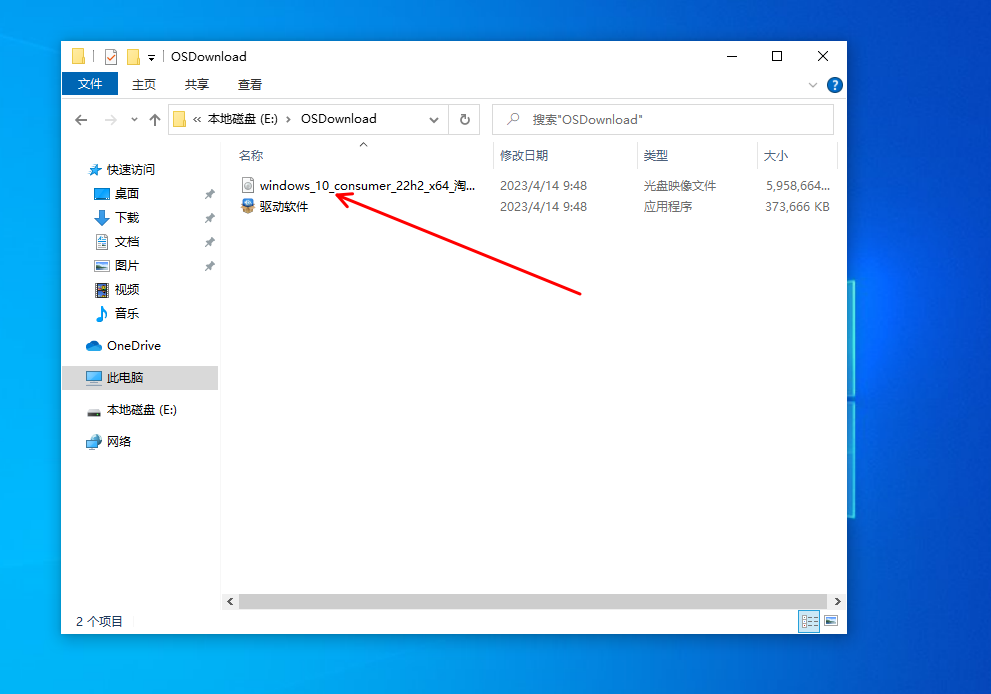Open 下载 in Quick Access
The height and width of the screenshot is (694, 991).
(x=126, y=217)
